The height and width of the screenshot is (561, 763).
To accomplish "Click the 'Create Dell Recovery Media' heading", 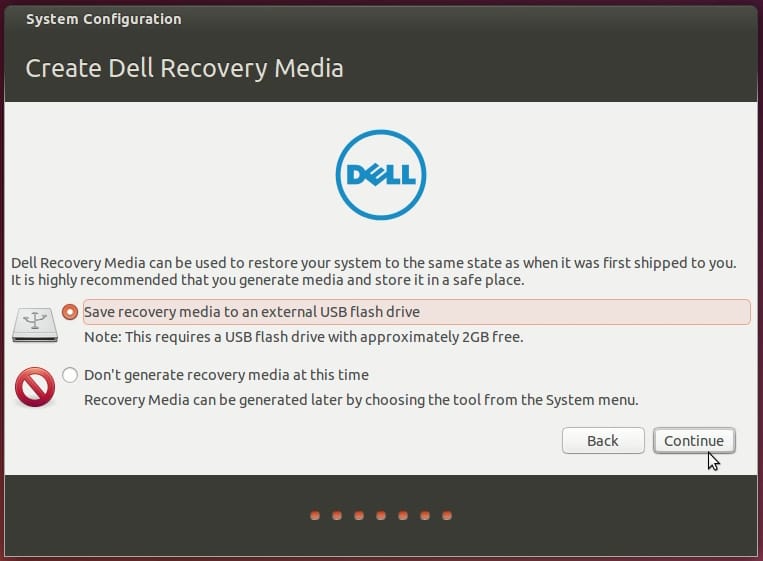I will (184, 69).
